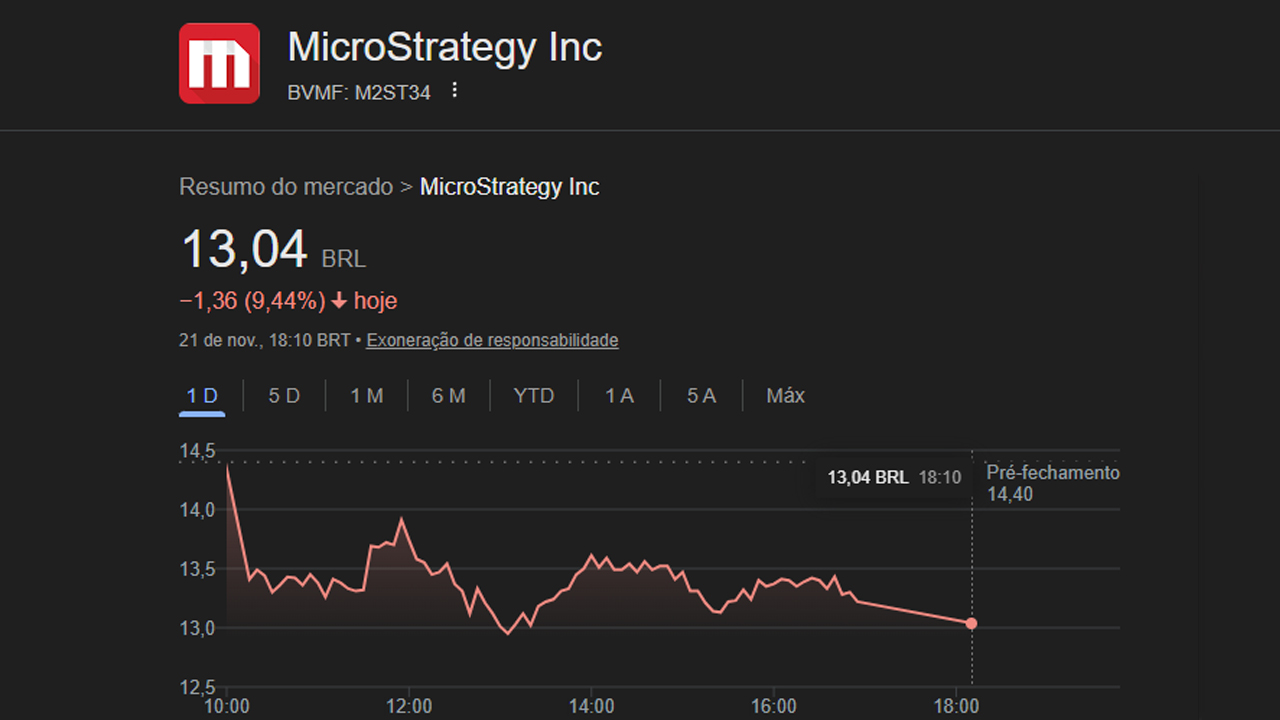Image resolution: width=1280 pixels, height=720 pixels.
Task: Click the 18:10 data point dot on chart
Action: 971,624
